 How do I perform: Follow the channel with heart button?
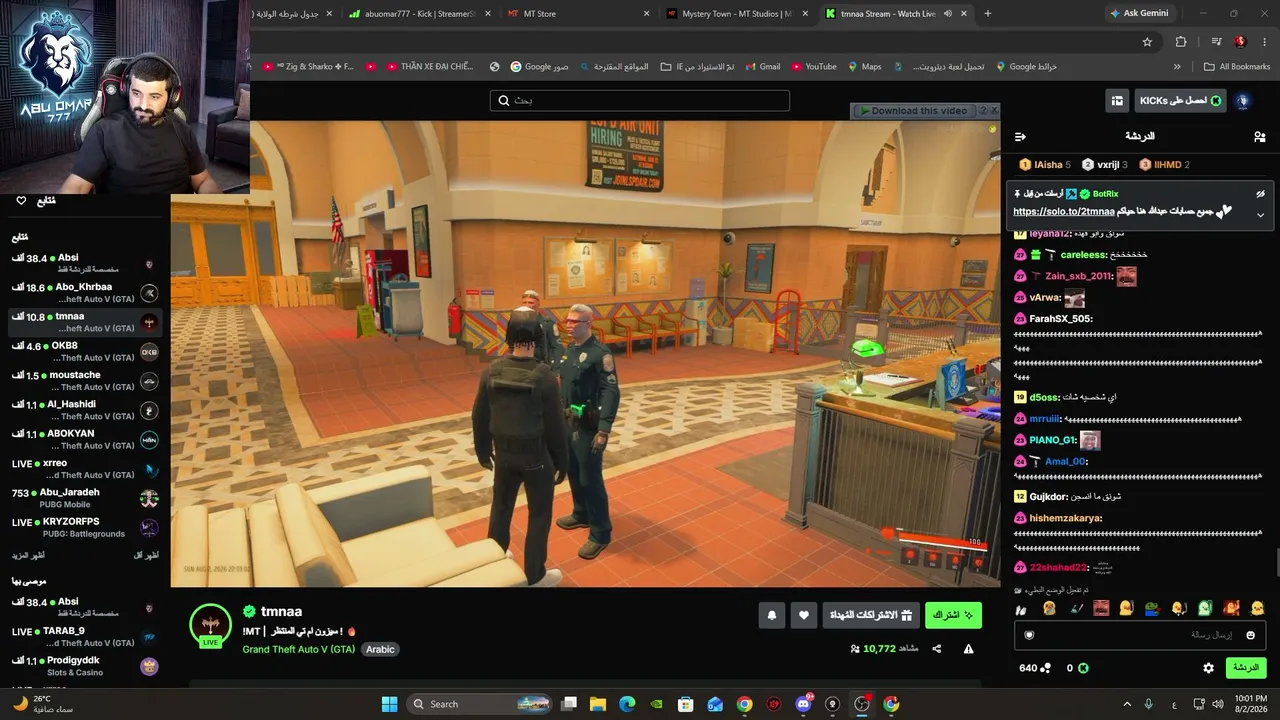pos(803,615)
